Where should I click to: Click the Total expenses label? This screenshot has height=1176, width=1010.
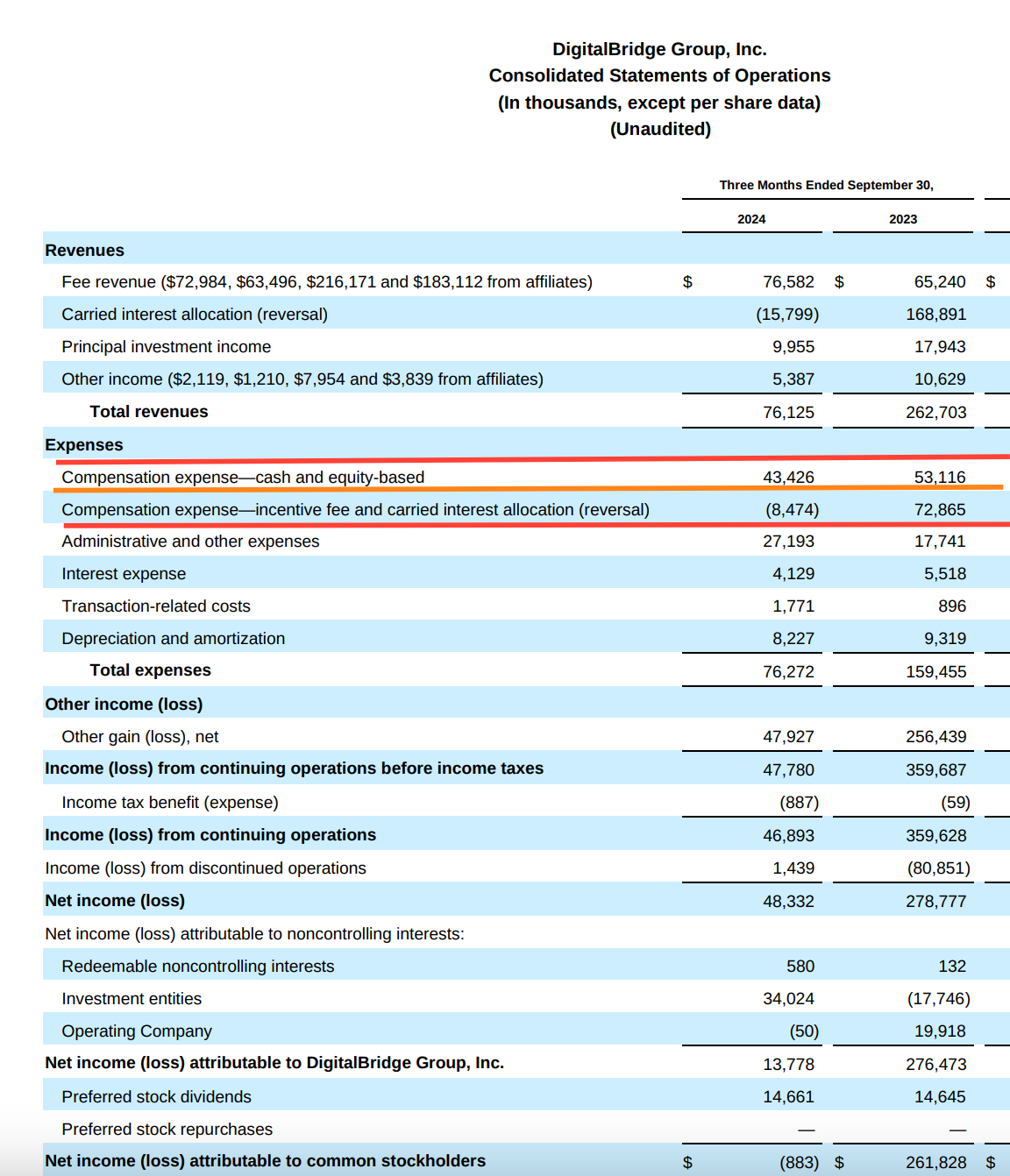(151, 670)
